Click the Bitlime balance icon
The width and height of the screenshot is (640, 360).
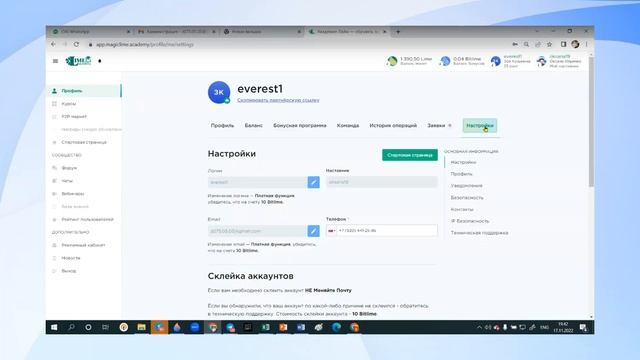pos(445,61)
